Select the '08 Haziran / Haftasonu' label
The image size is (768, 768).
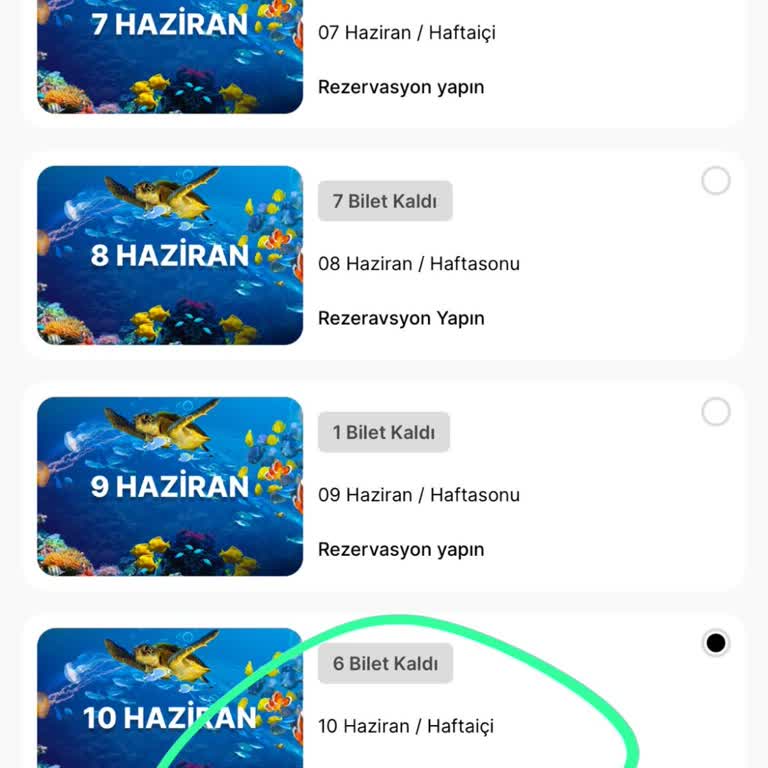(x=419, y=264)
